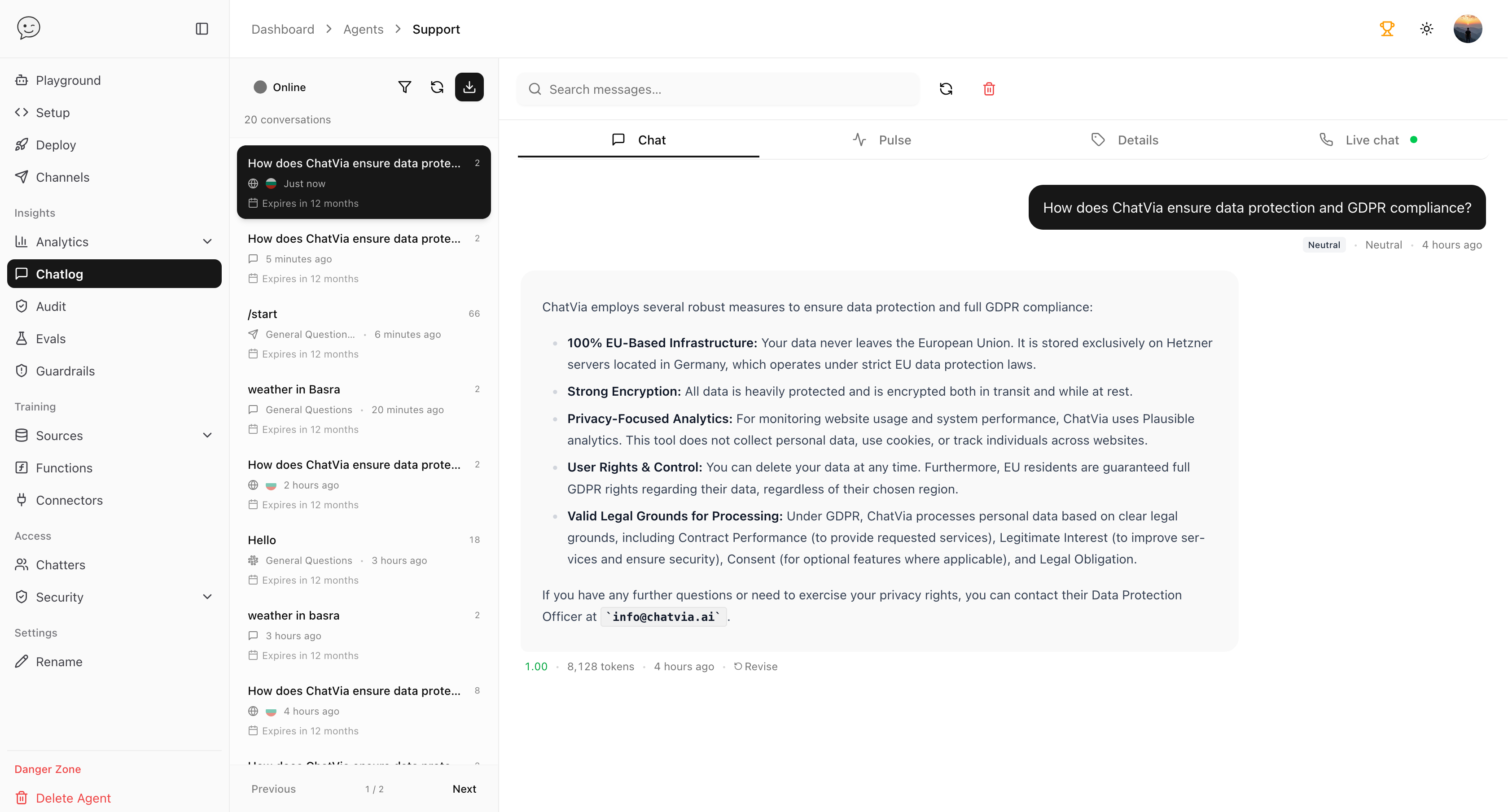This screenshot has width=1508, height=812.
Task: Open the conversation from 5 minutes ago
Action: pos(364,258)
